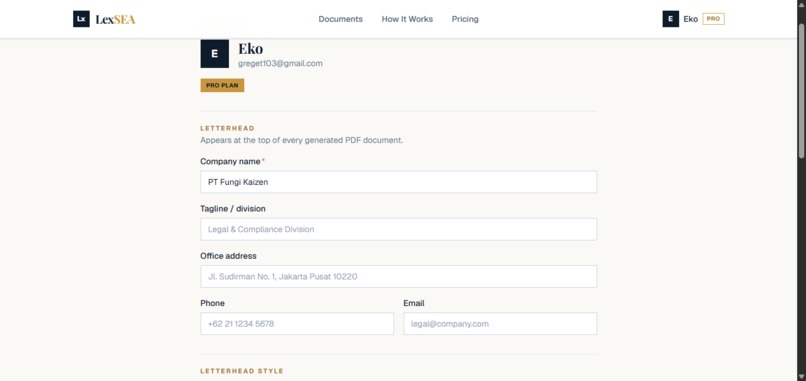Click the Company name label
Viewport: 806px width, 381px height.
[230, 161]
